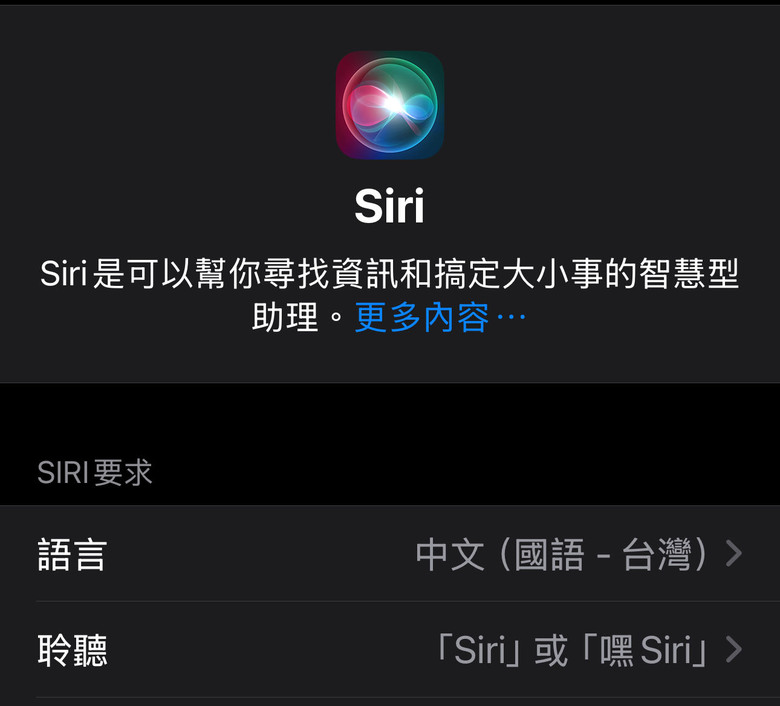Click the first 「Siri」 option text
The height and width of the screenshot is (706, 780).
point(479,650)
